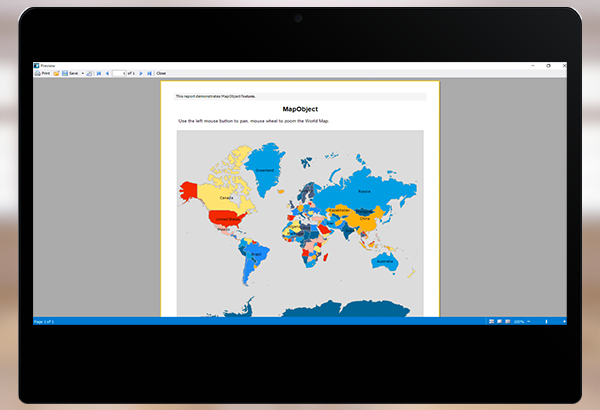This screenshot has height=410, width=600.
Task: Go to the next page
Action: tap(141, 73)
